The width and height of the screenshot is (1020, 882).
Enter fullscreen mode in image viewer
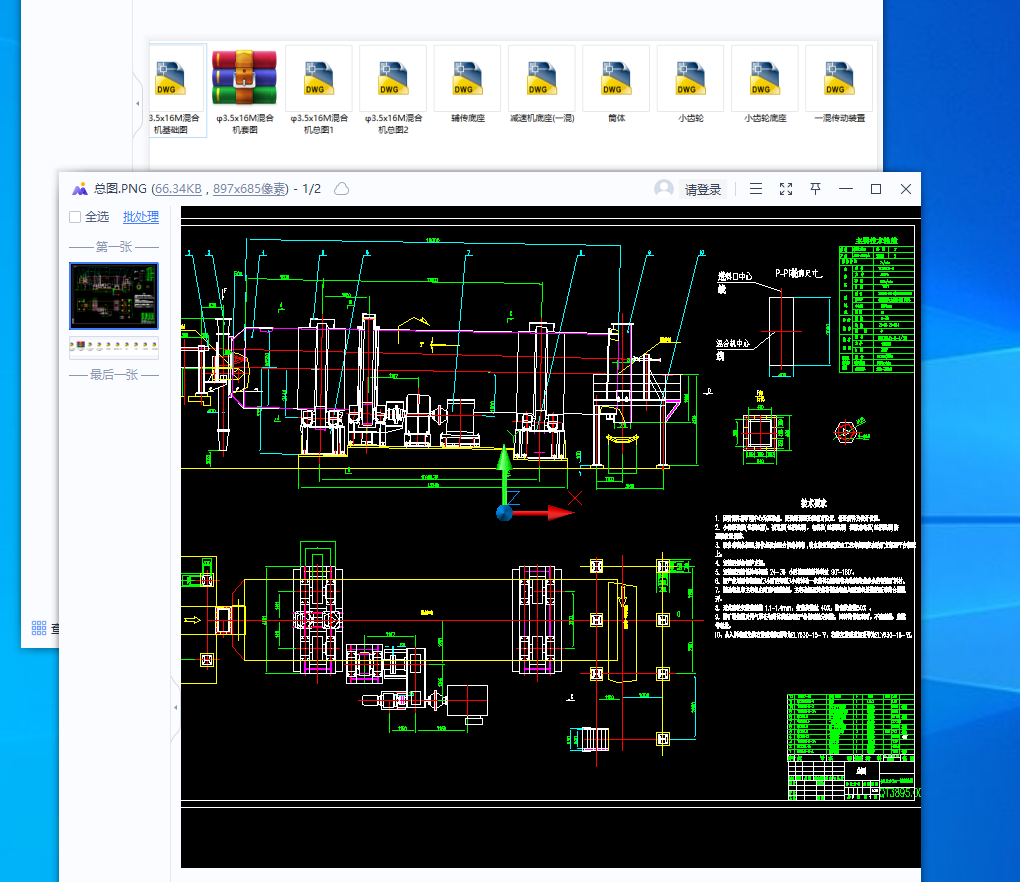[786, 189]
